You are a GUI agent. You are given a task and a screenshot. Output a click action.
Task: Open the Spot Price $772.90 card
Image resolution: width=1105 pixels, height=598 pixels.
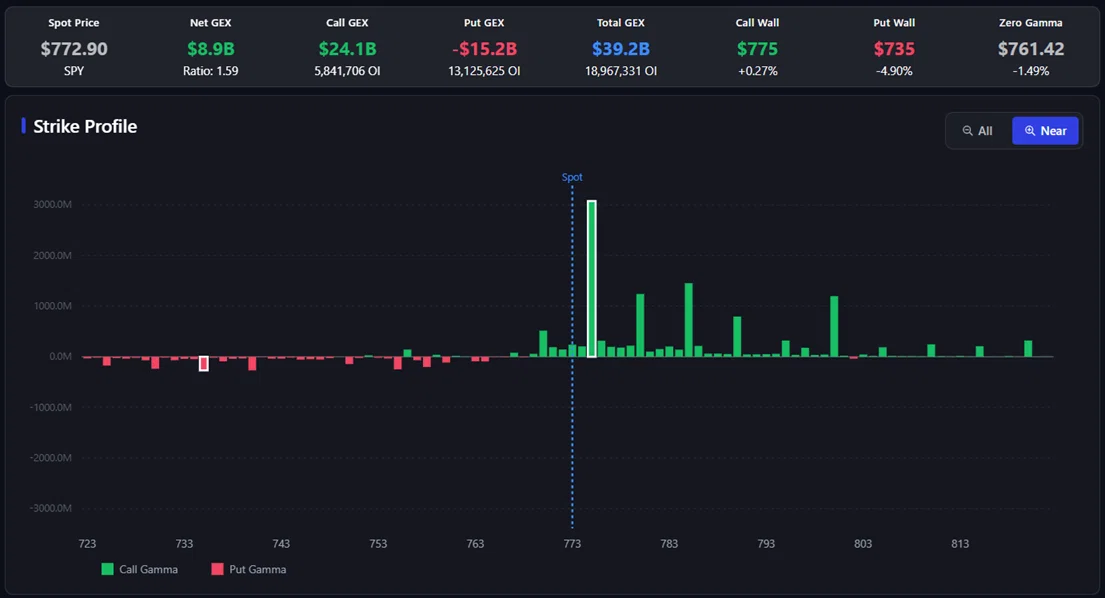pyautogui.click(x=74, y=47)
